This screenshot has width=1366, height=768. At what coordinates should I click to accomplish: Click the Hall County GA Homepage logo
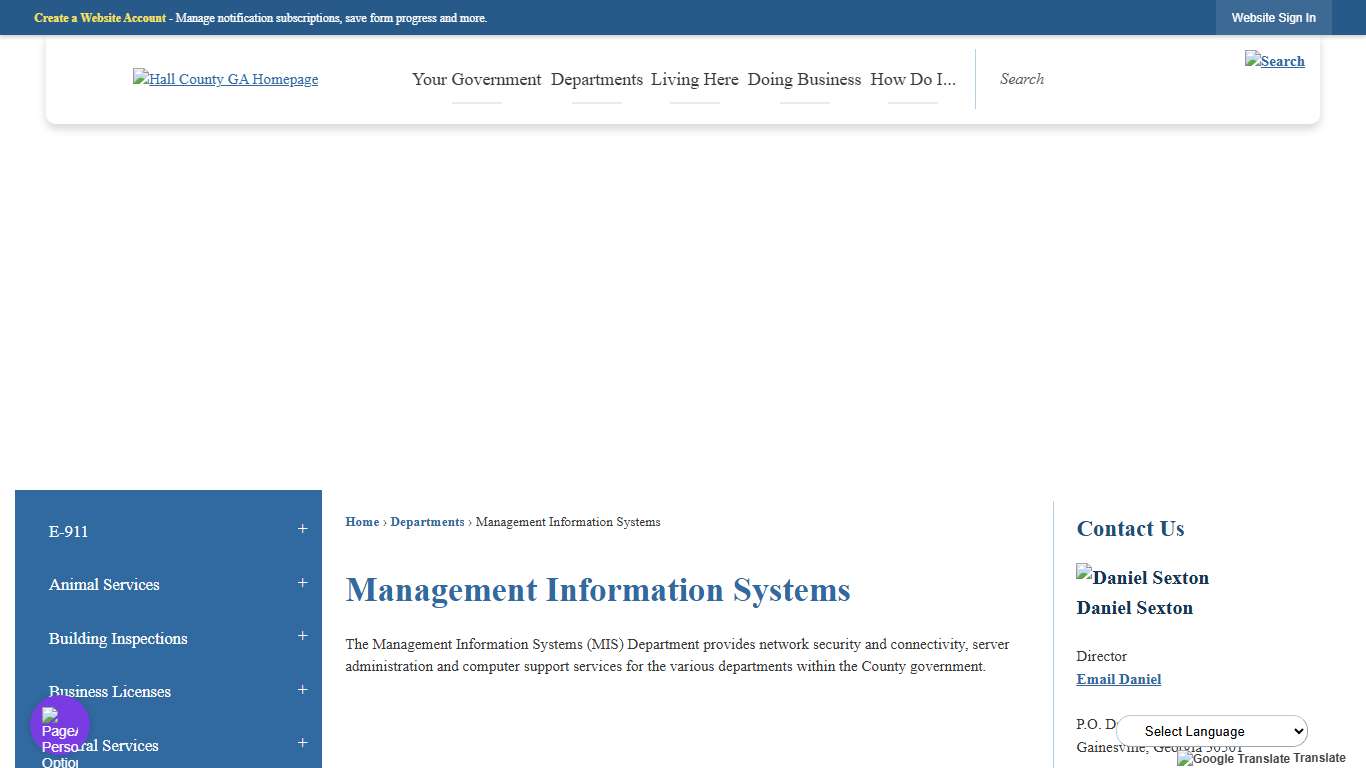click(225, 79)
